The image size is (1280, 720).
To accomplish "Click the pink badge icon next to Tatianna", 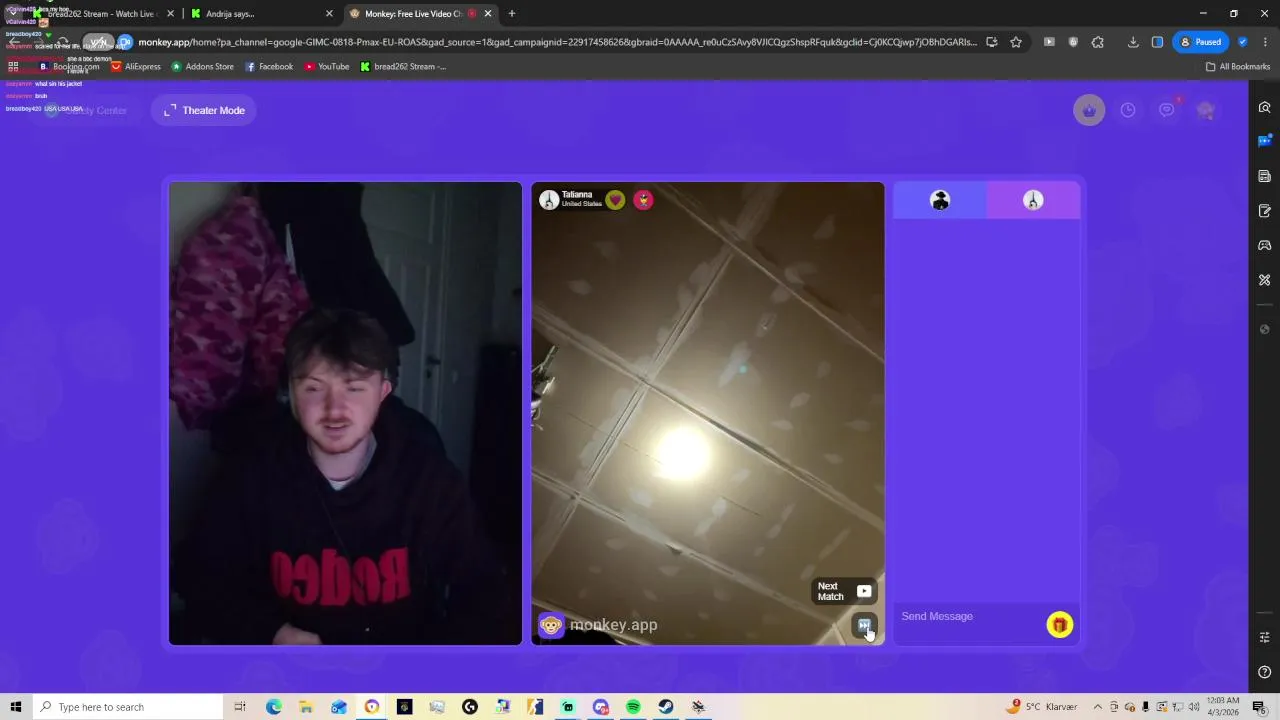I will point(643,200).
